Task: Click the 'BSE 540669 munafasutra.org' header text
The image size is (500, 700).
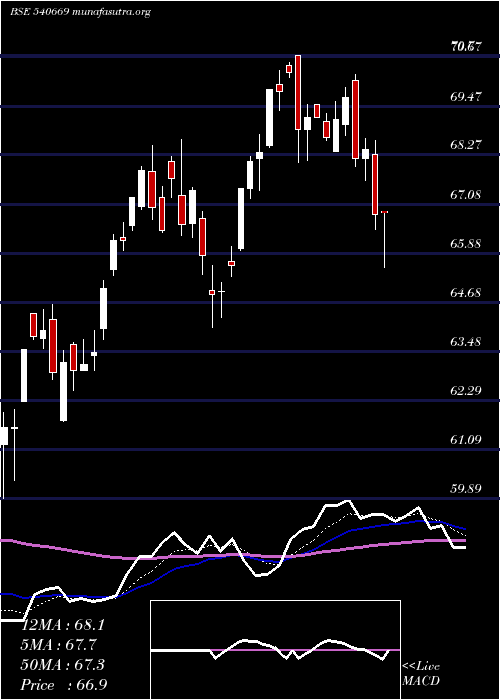Action: click(80, 12)
